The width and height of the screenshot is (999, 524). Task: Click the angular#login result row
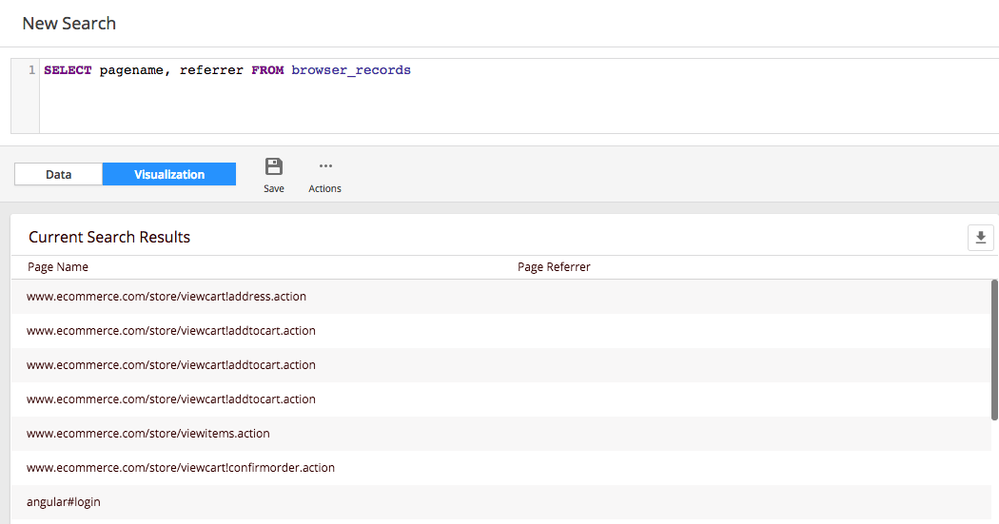pyautogui.click(x=63, y=502)
